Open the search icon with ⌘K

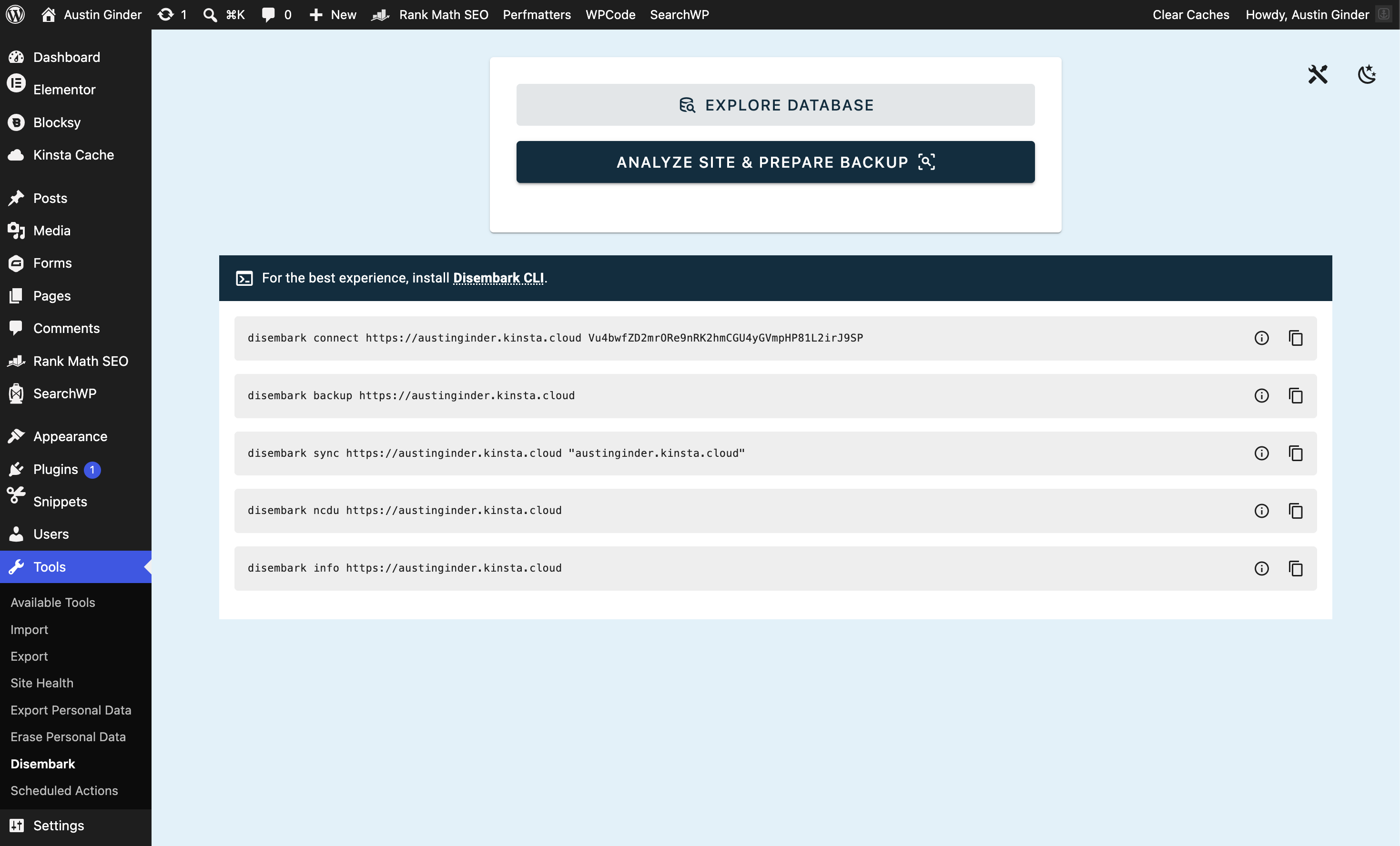pyautogui.click(x=224, y=14)
